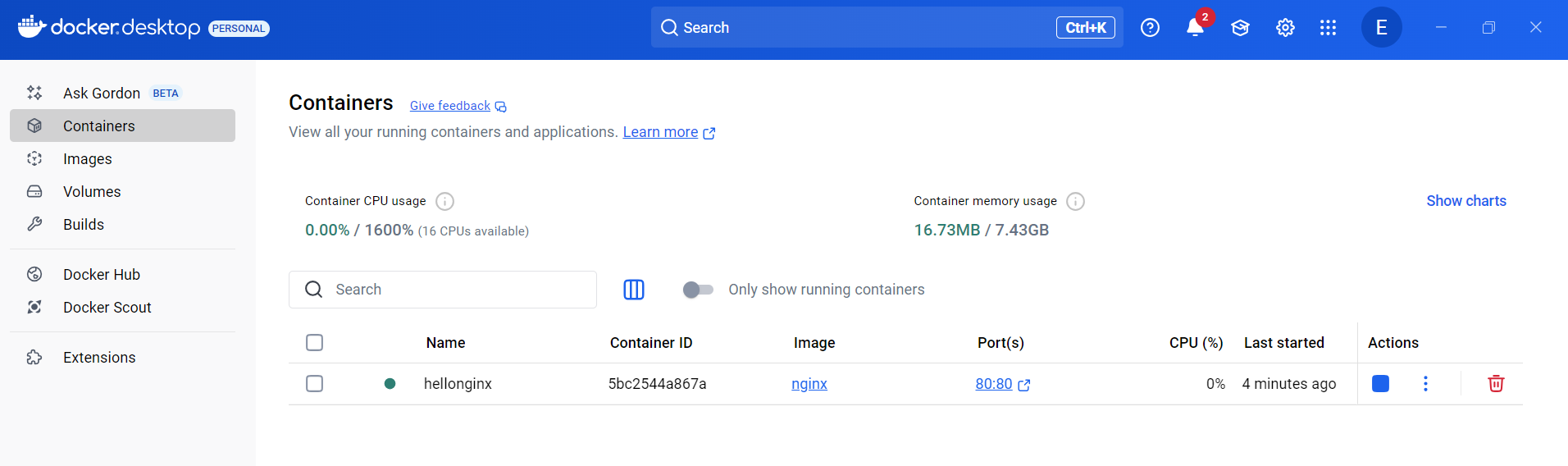Click the Learn more link

click(660, 132)
